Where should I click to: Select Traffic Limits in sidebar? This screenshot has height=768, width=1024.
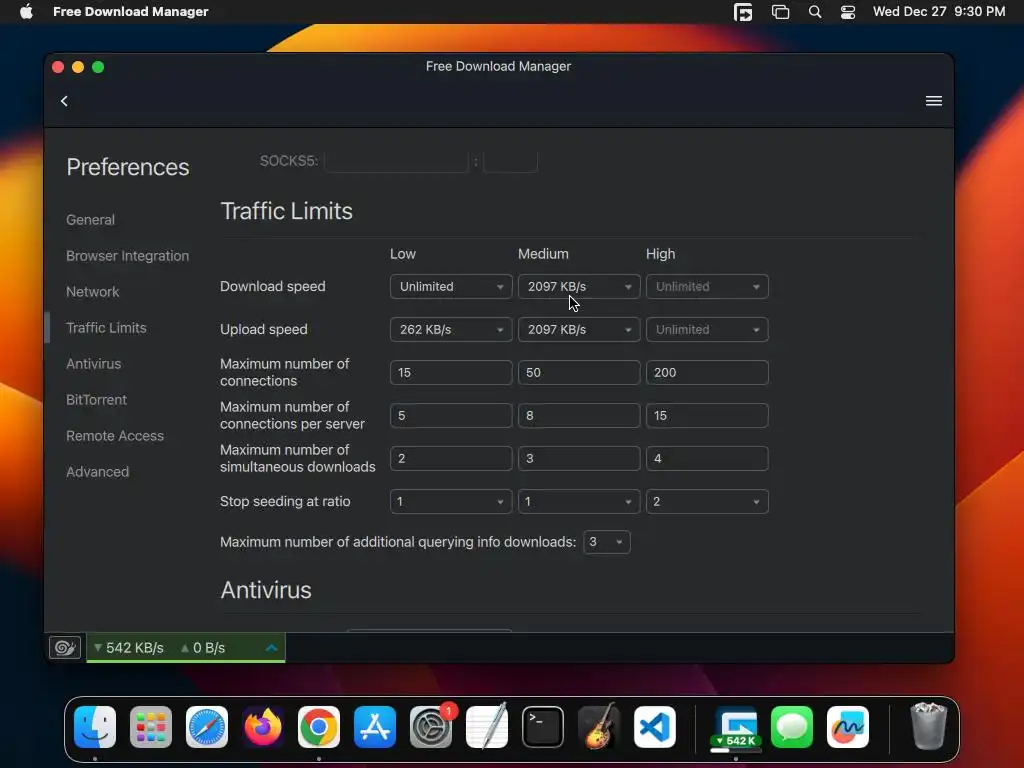click(x=106, y=328)
